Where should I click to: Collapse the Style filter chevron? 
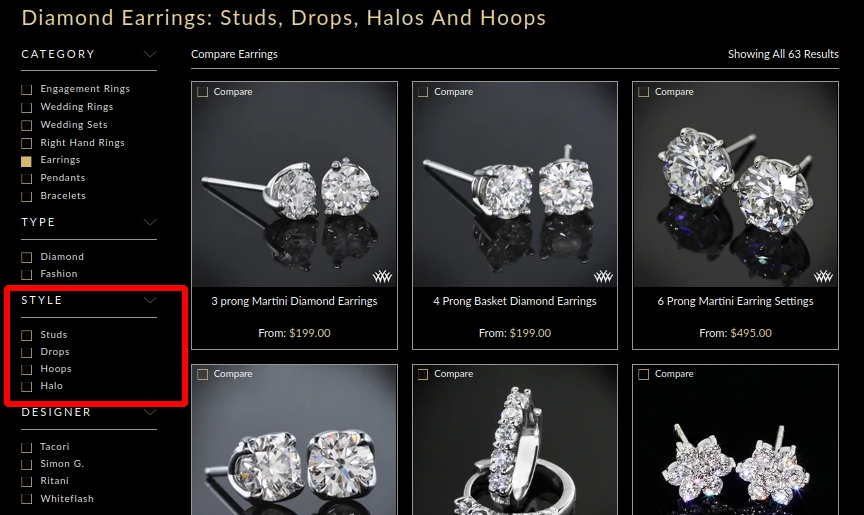tap(150, 300)
